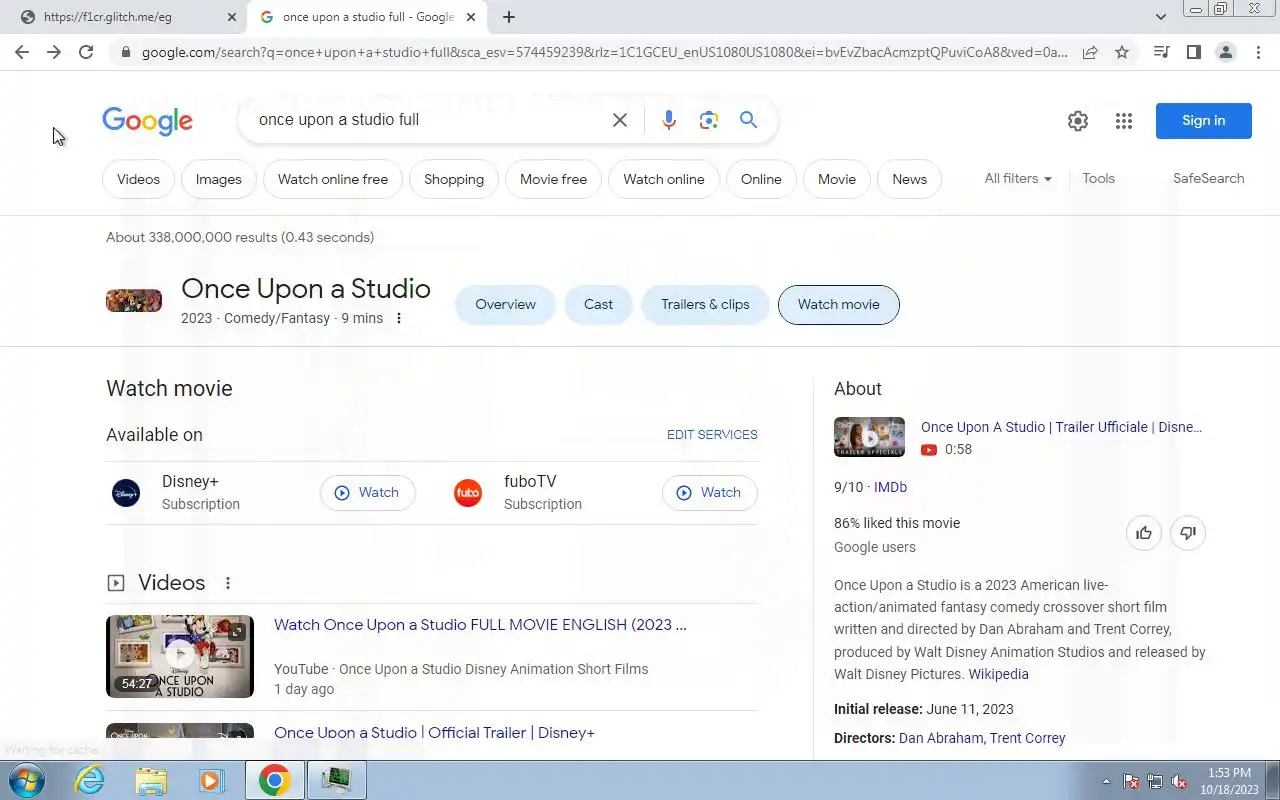Open the IMDb rating link
Image resolution: width=1280 pixels, height=800 pixels.
(890, 487)
